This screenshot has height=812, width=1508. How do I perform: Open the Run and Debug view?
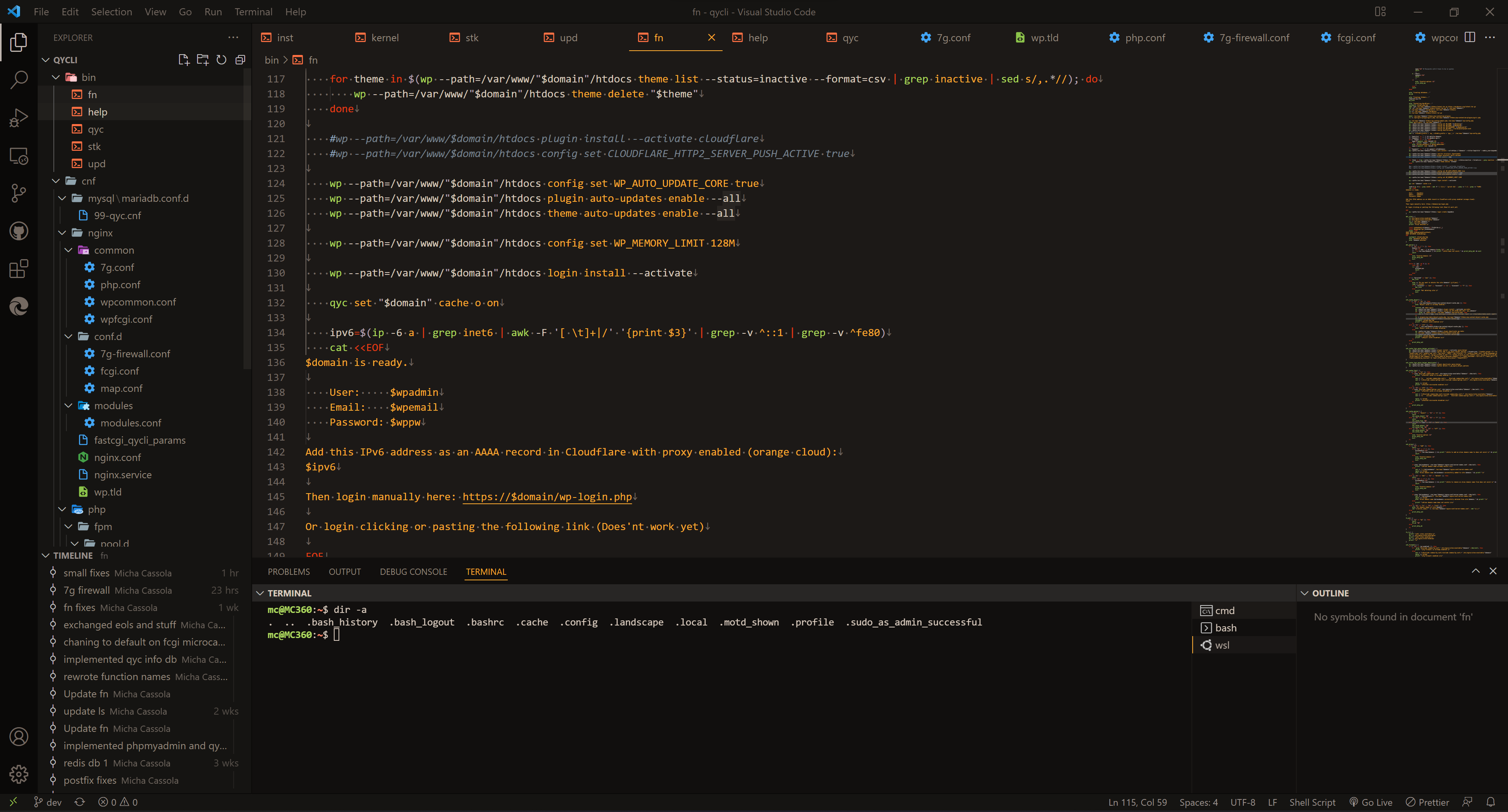pyautogui.click(x=19, y=117)
